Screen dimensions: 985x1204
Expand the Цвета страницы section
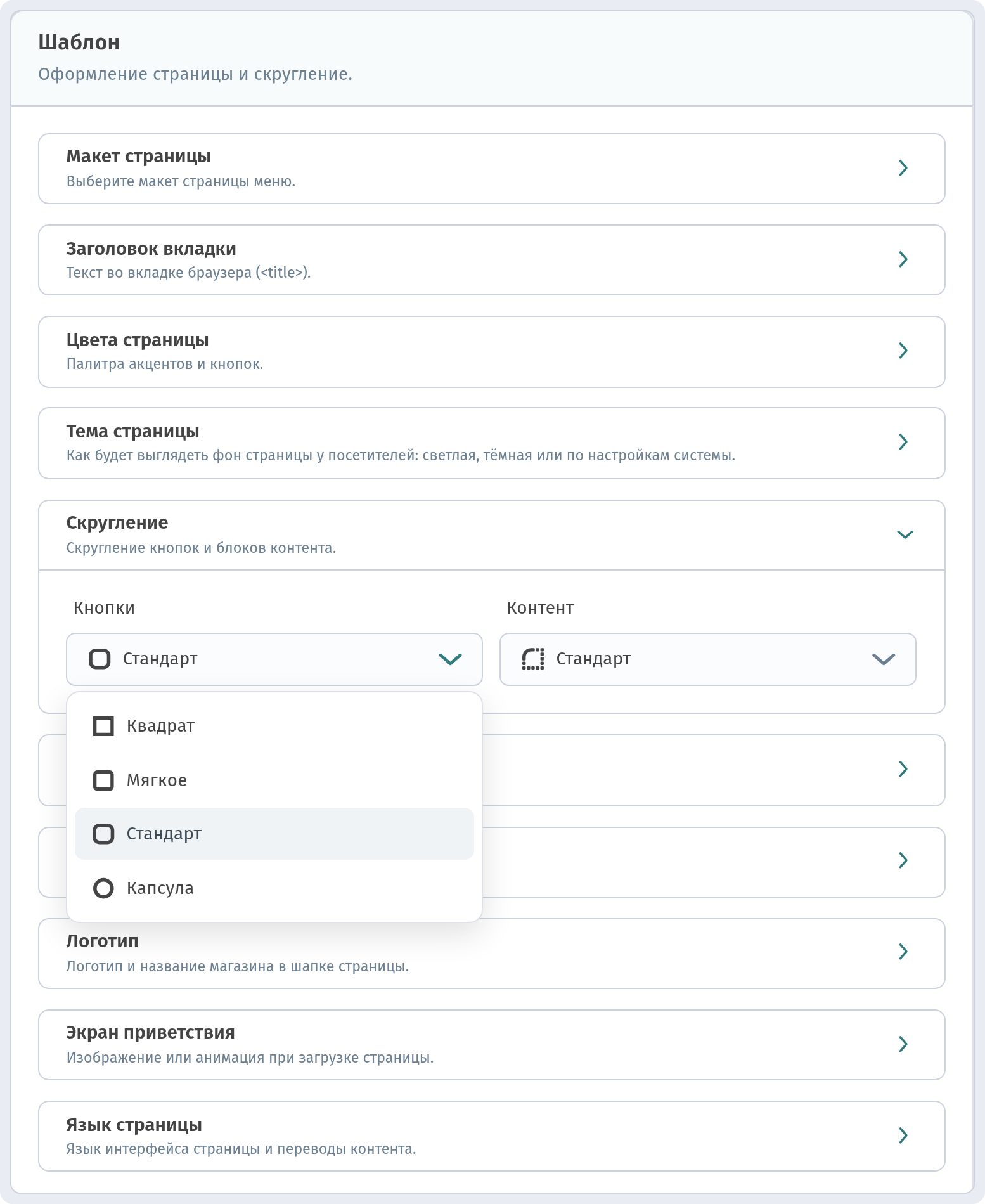tap(491, 352)
